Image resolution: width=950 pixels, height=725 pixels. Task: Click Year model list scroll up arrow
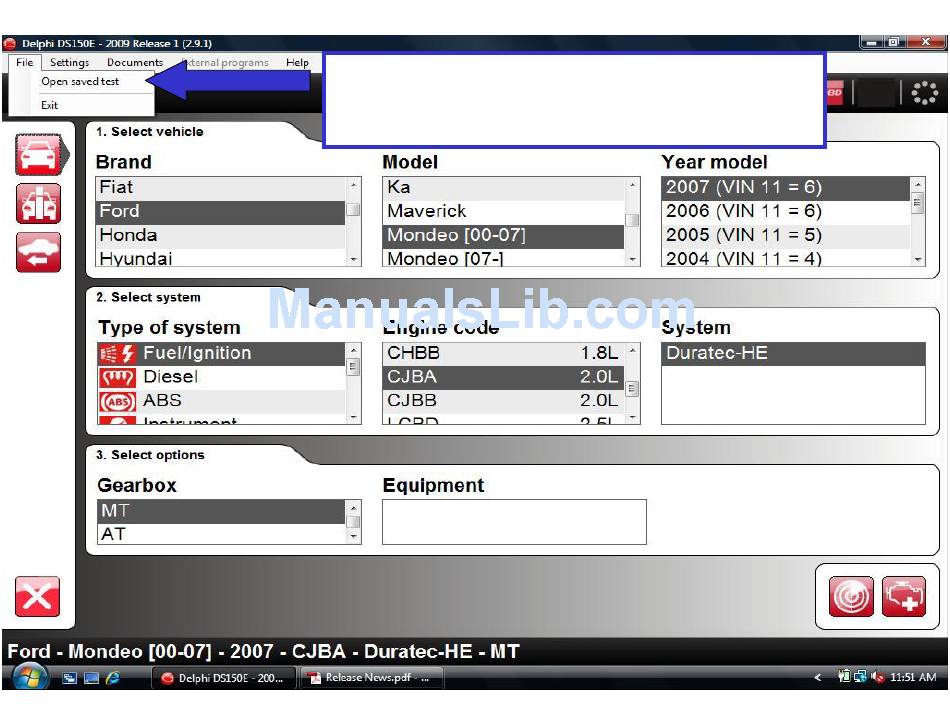click(x=918, y=184)
